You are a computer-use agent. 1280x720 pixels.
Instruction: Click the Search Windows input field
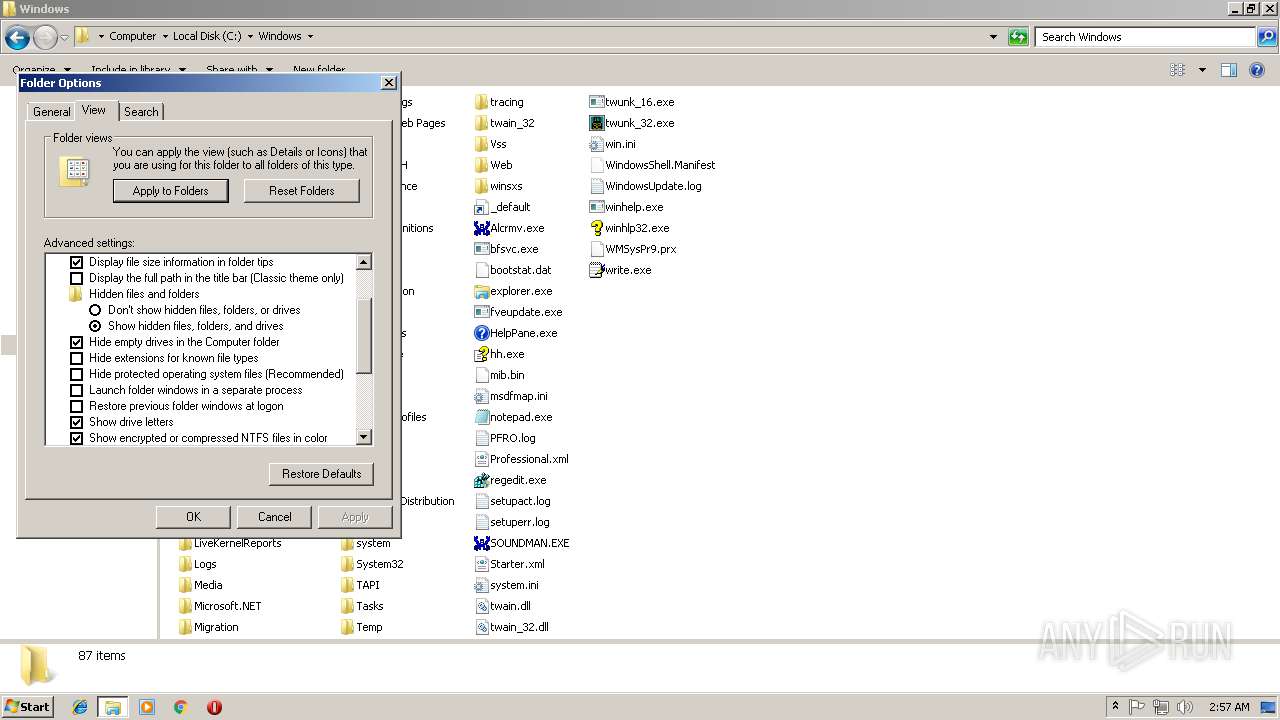(x=1146, y=37)
